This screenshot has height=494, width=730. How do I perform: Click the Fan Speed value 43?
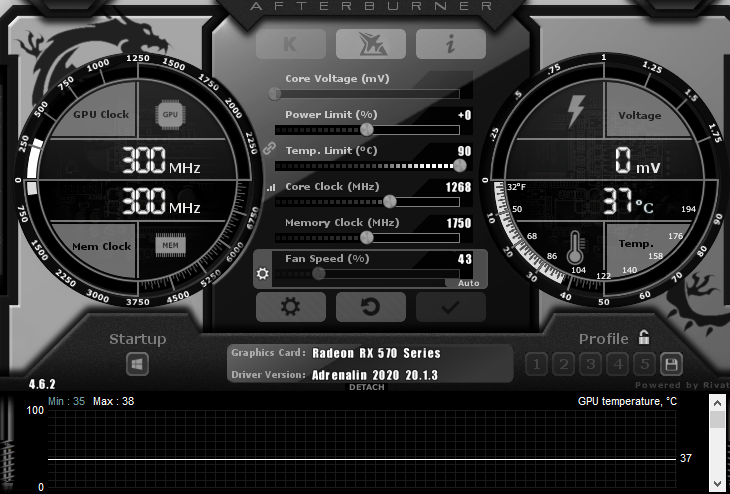coord(465,259)
